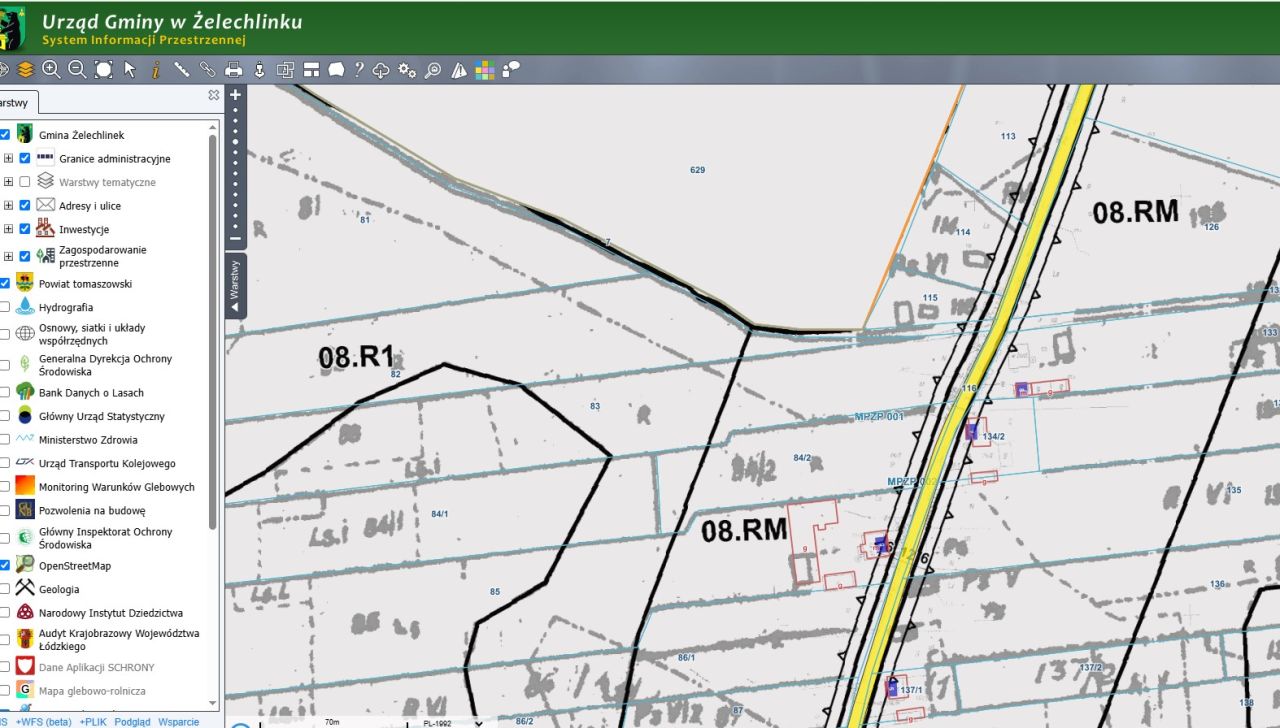
Task: Open the Wsparcie link
Action: (x=178, y=722)
